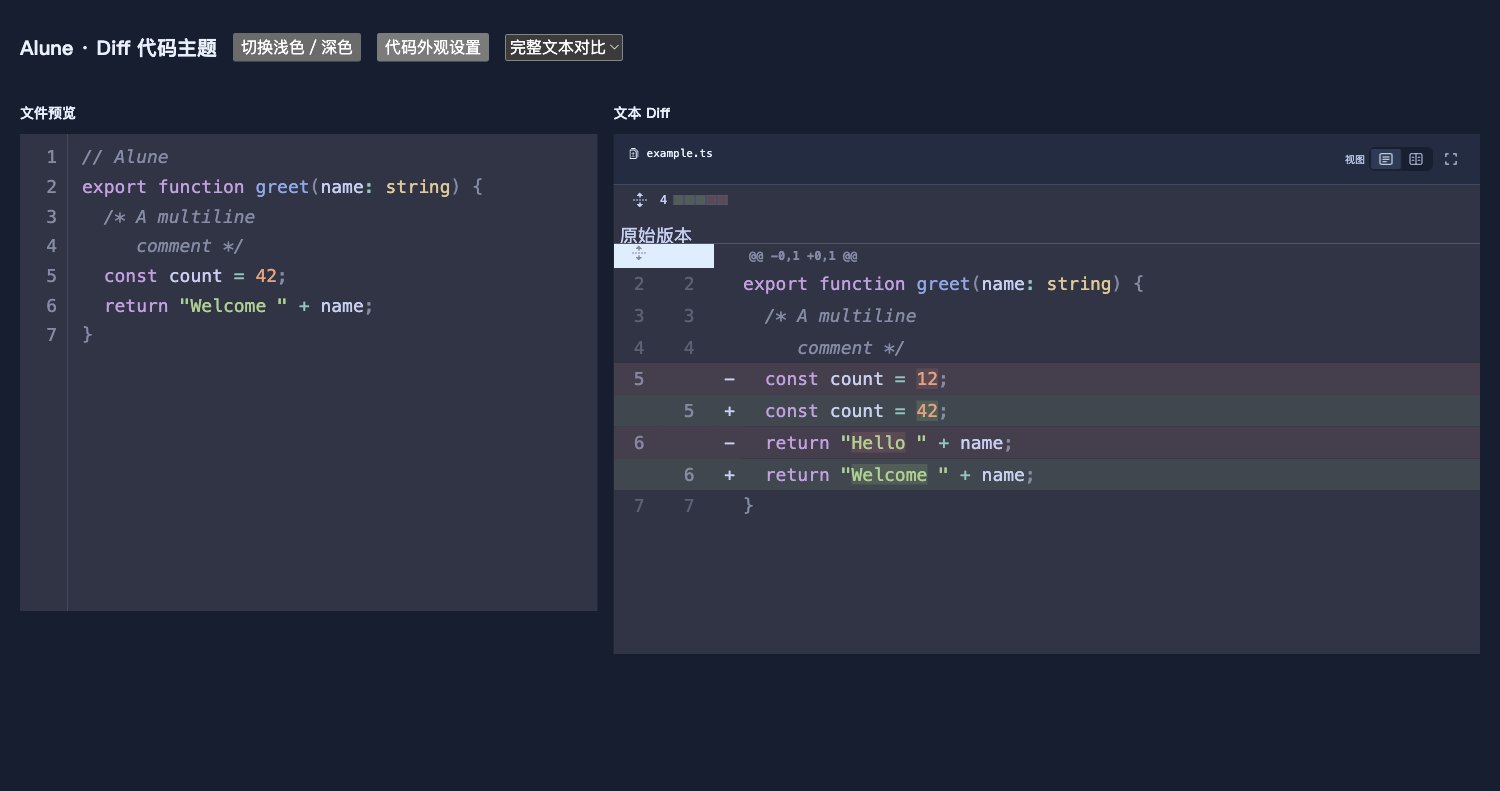Click the @@ -0,1 +0,1 @@ hunk header

(803, 256)
